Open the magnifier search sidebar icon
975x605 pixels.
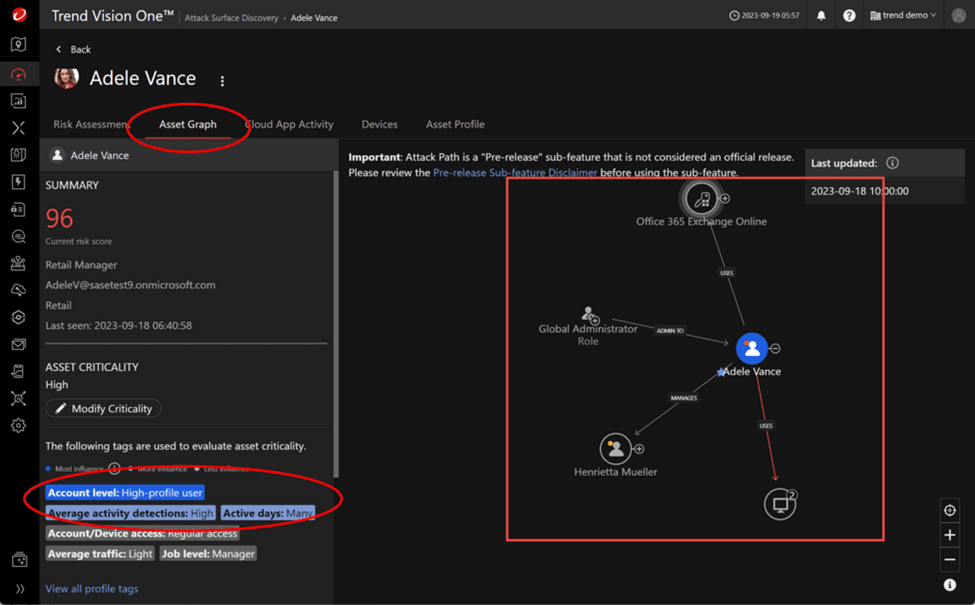[x=19, y=236]
